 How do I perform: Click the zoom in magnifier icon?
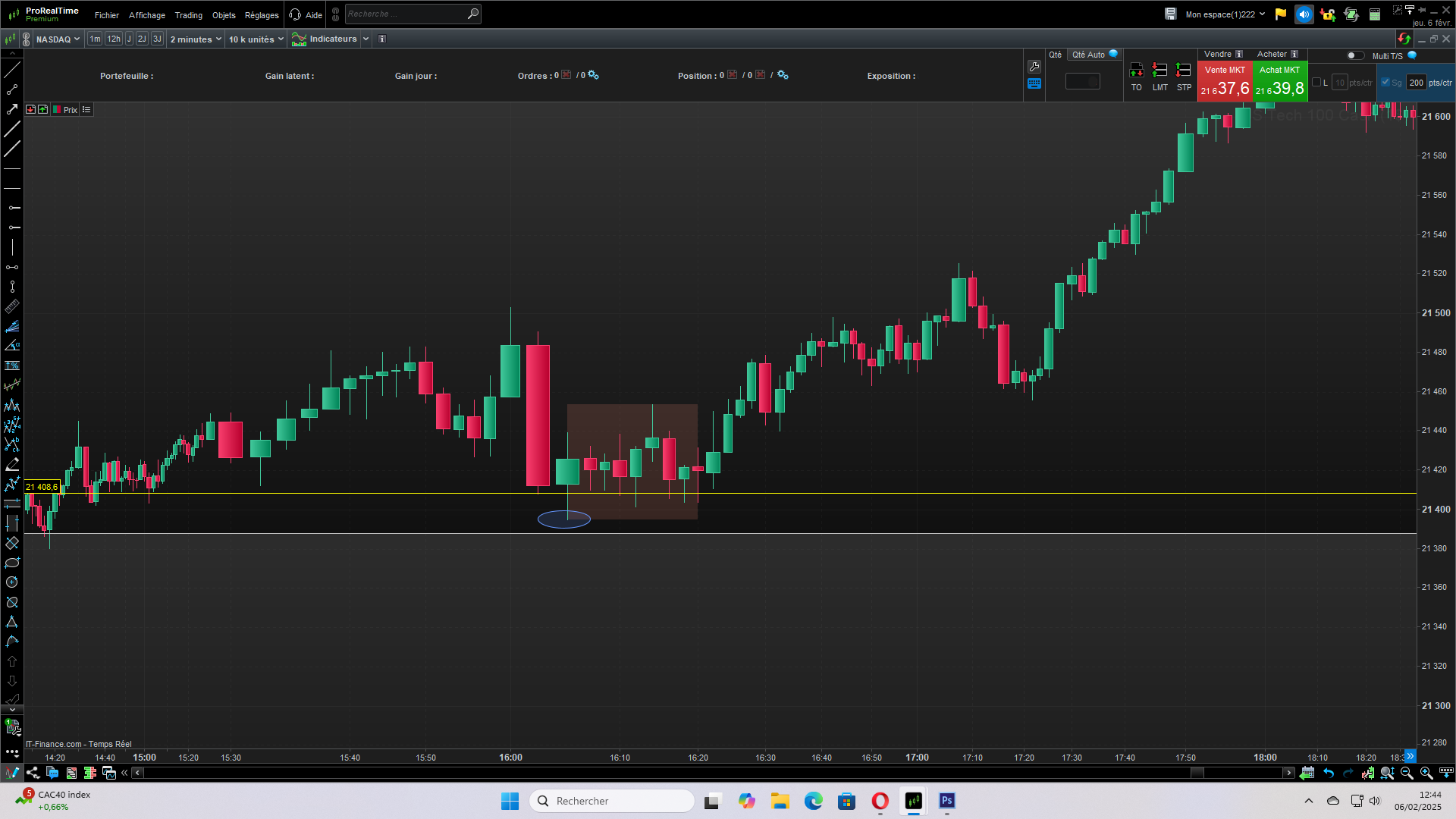tap(1426, 773)
